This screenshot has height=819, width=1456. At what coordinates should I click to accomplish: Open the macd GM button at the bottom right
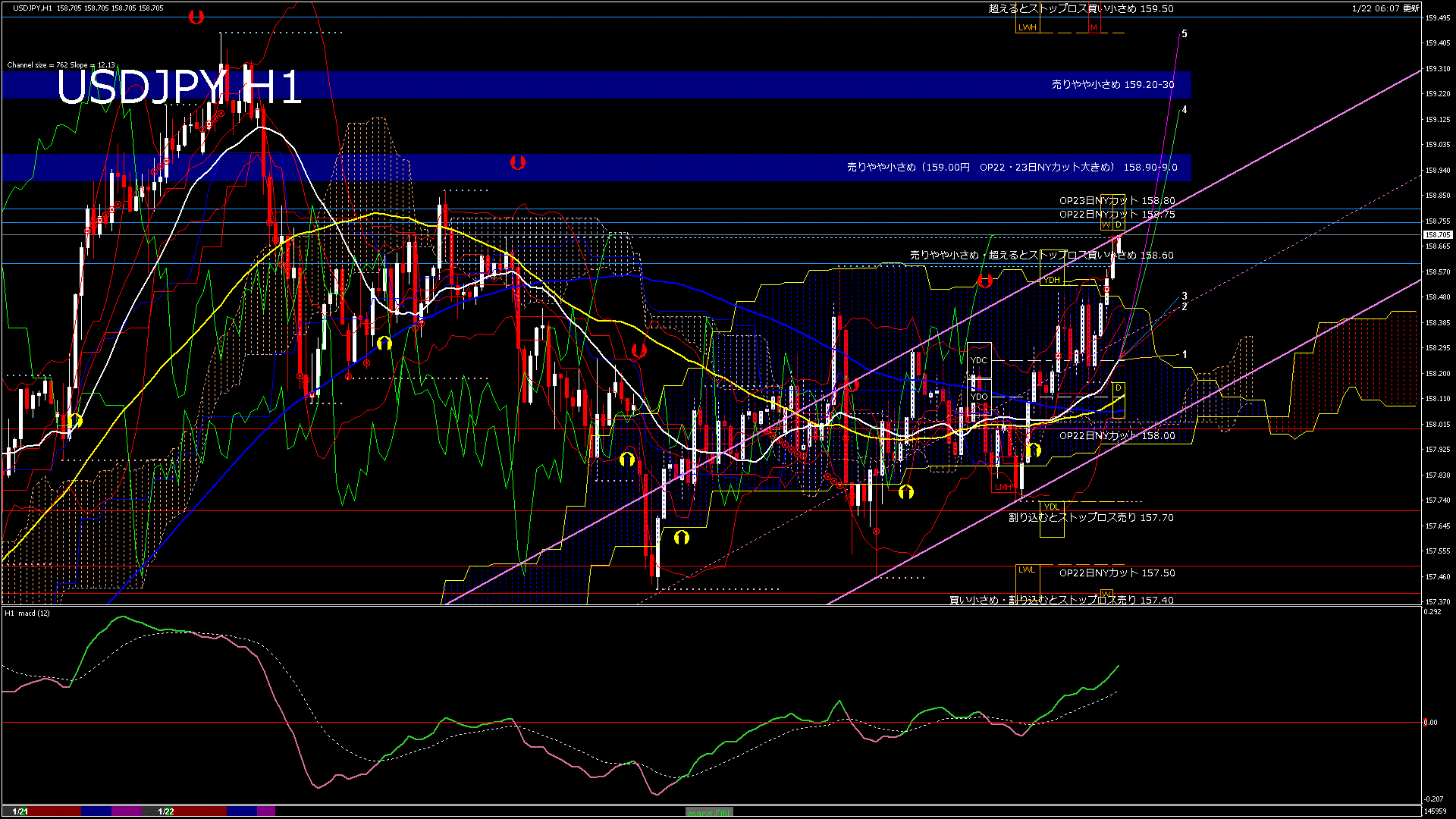pyautogui.click(x=708, y=811)
